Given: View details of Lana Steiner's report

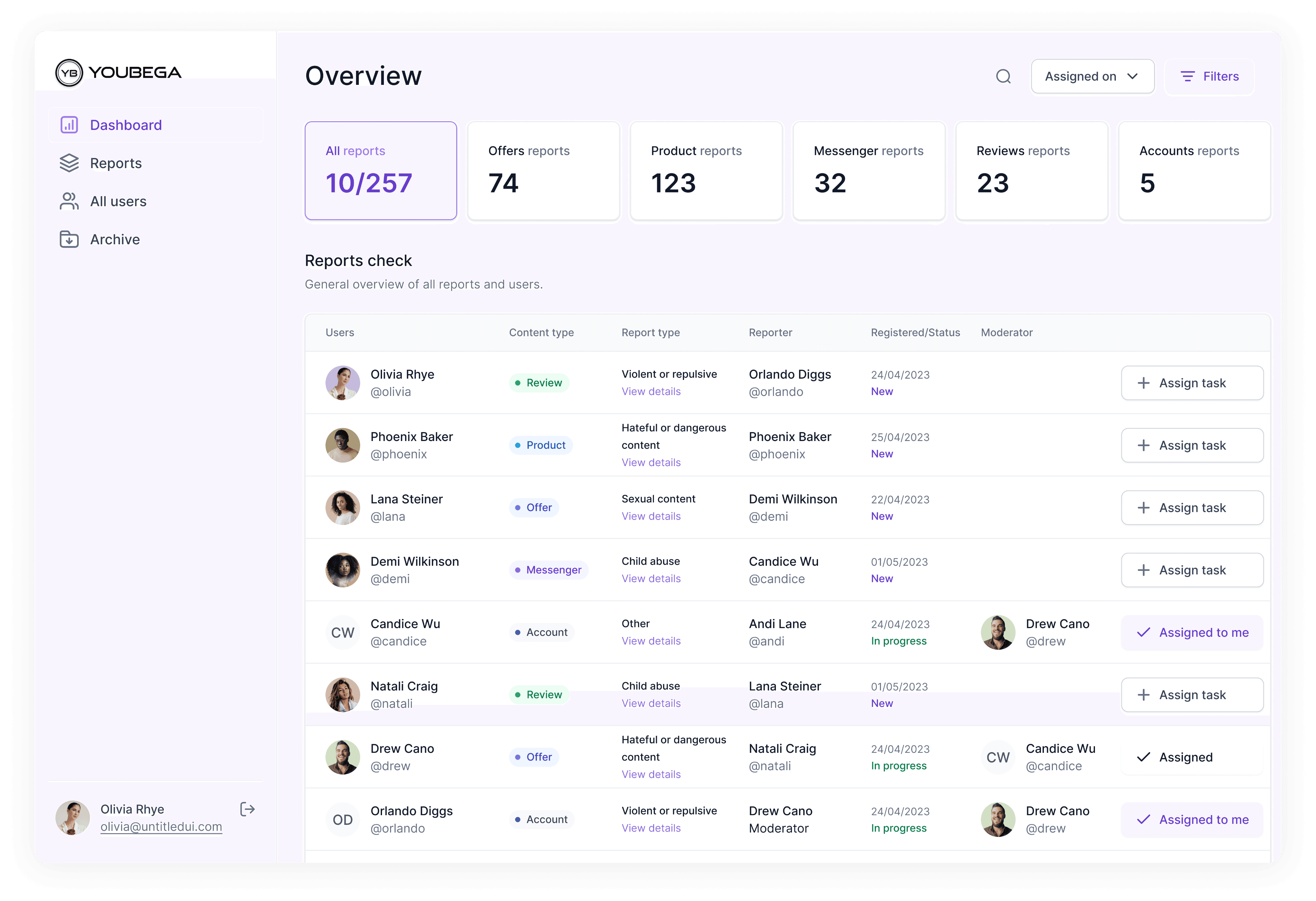Looking at the screenshot, I should [x=651, y=516].
